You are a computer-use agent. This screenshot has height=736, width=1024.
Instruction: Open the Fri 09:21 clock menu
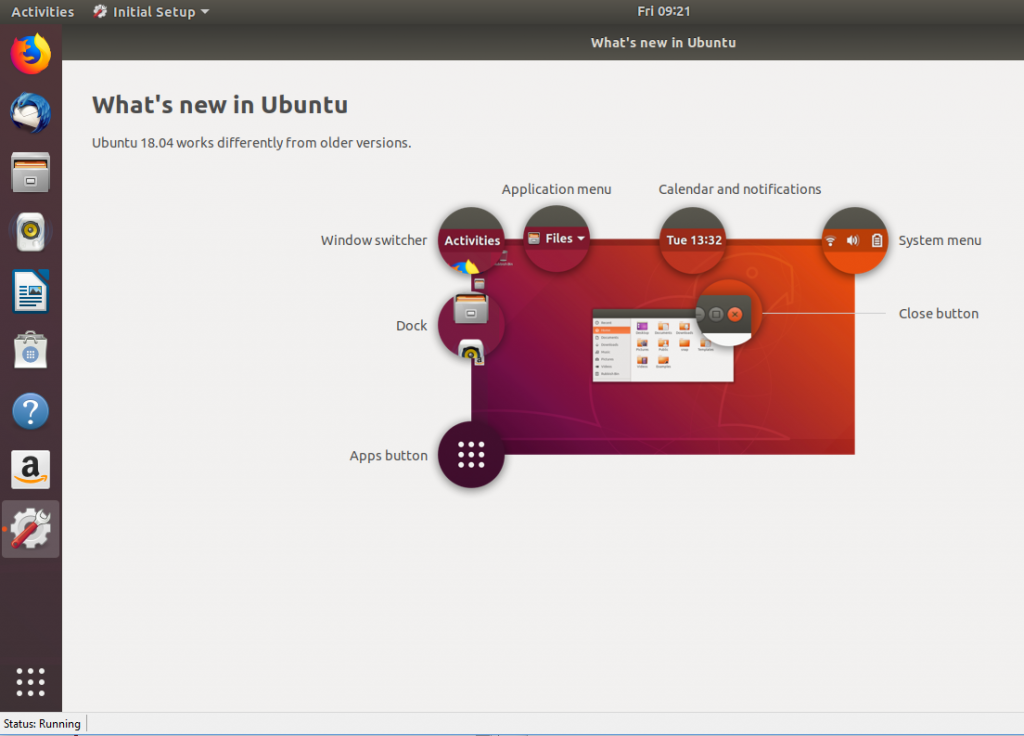coord(664,12)
